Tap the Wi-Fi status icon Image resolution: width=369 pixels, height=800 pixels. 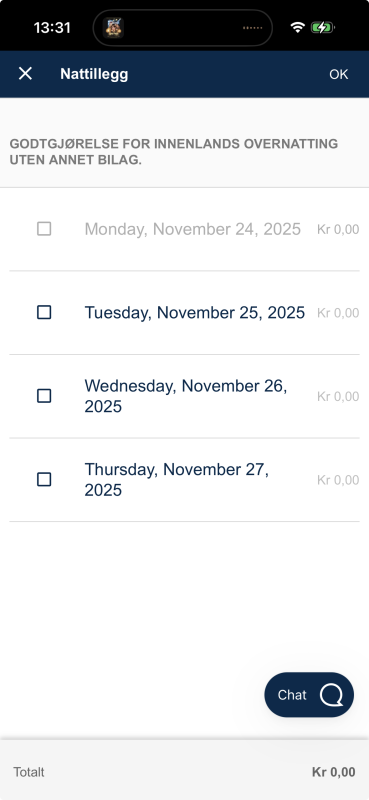click(297, 28)
